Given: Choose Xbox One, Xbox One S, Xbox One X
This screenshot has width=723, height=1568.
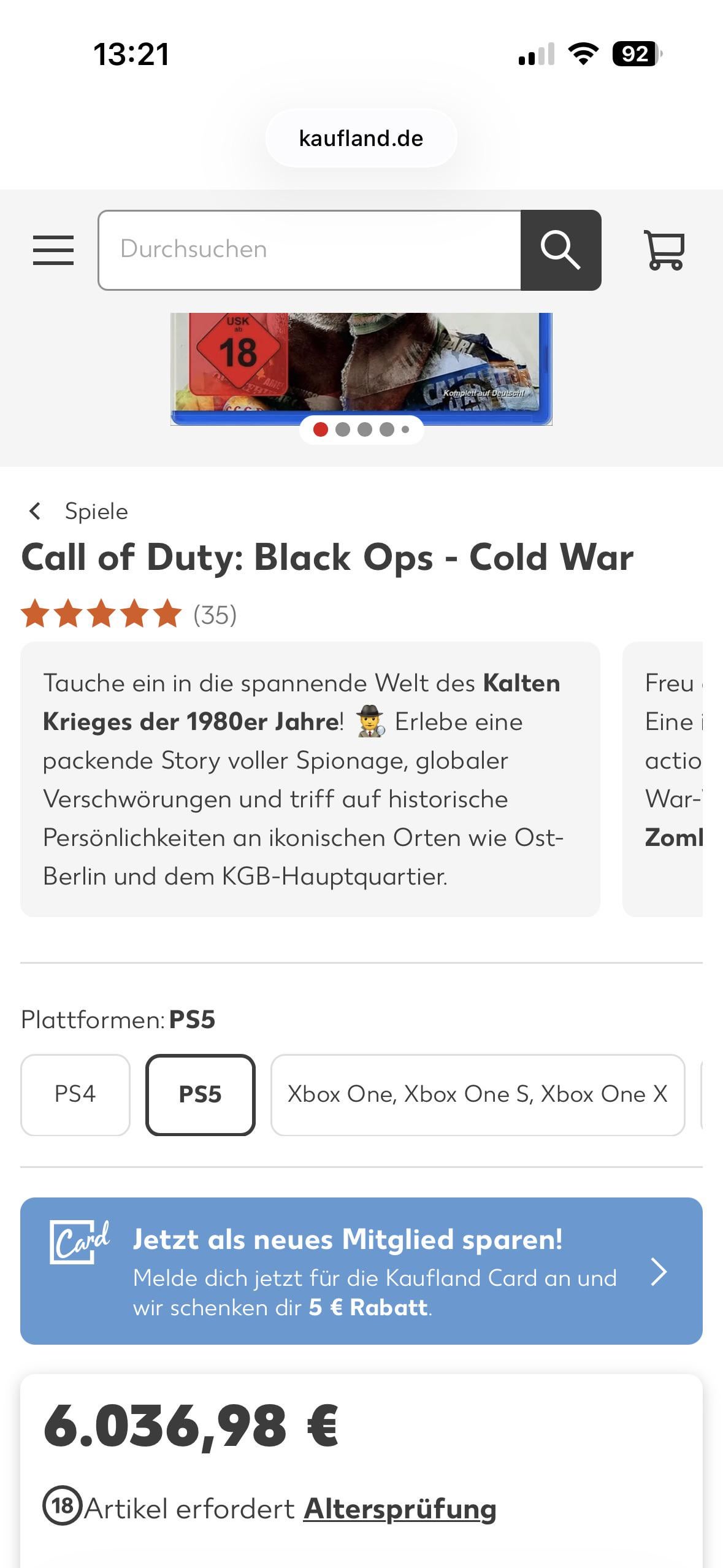Looking at the screenshot, I should pyautogui.click(x=477, y=1094).
